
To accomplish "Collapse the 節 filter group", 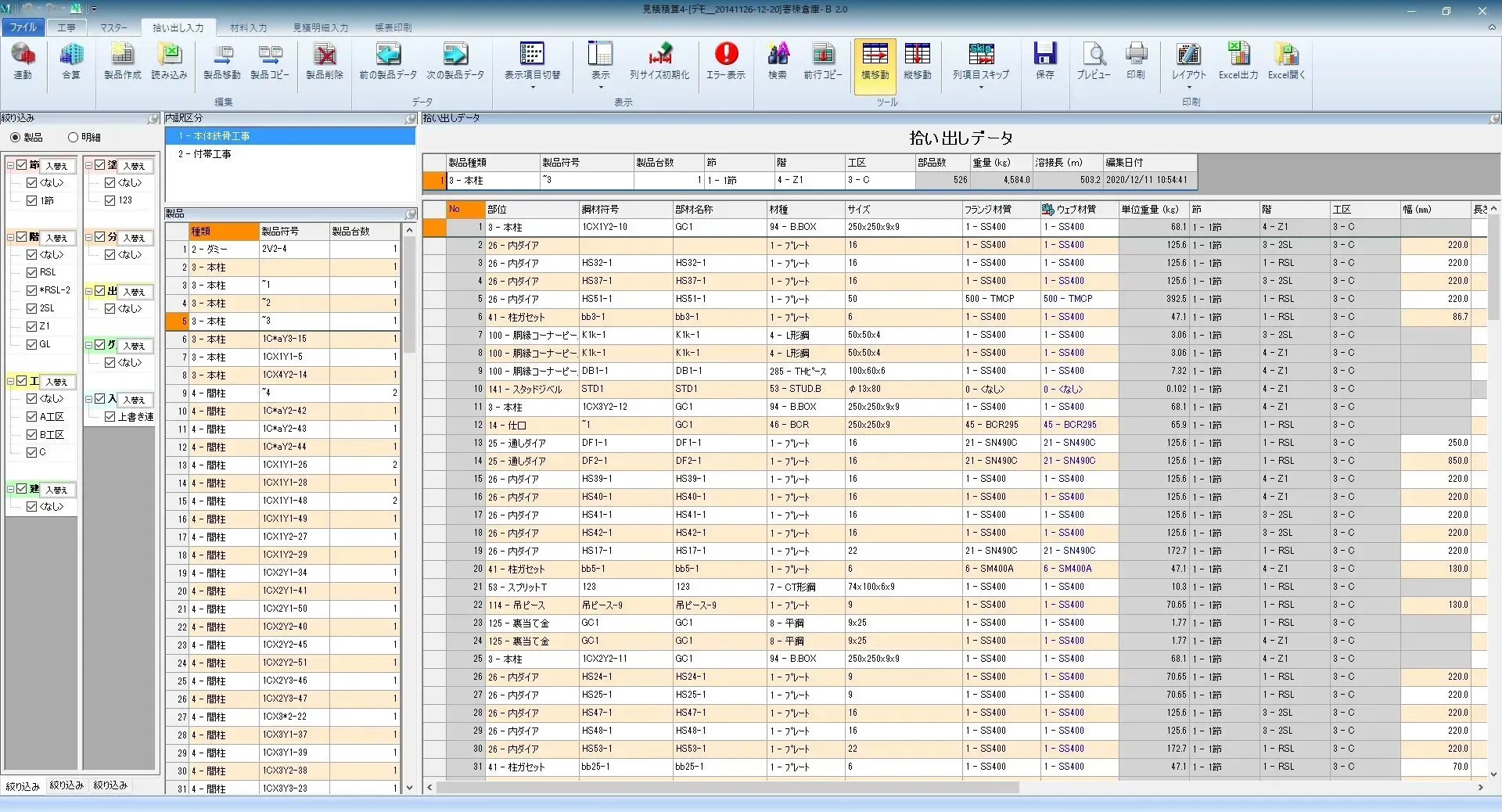I will tap(11, 165).
